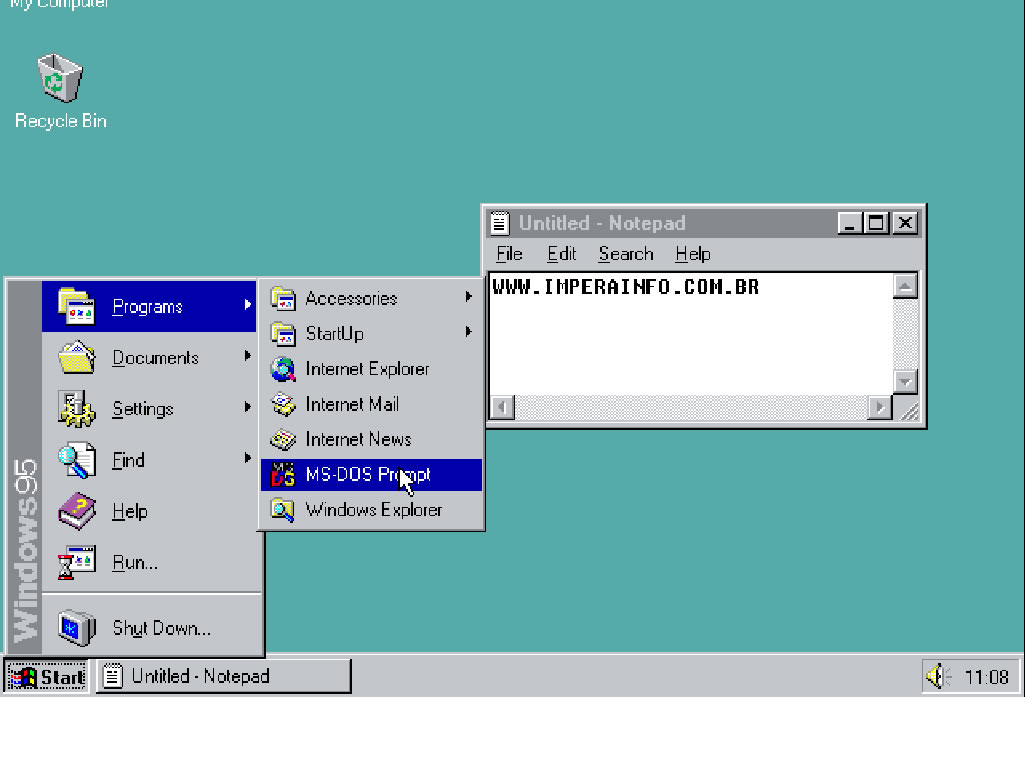Click the Untitled - Notepad taskbar button

coord(224,676)
